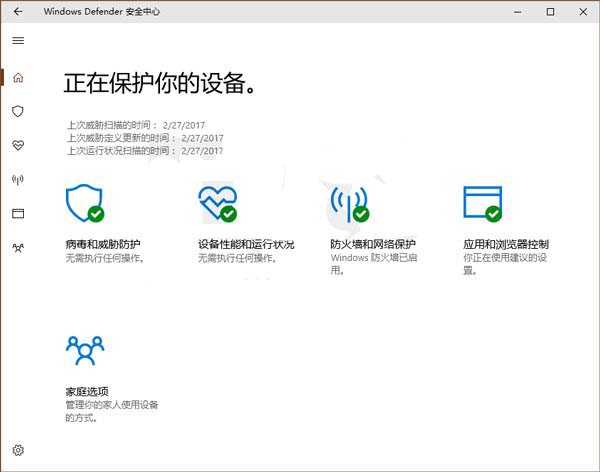Go back with the arrow button
Image resolution: width=600 pixels, height=472 pixels.
click(18, 11)
